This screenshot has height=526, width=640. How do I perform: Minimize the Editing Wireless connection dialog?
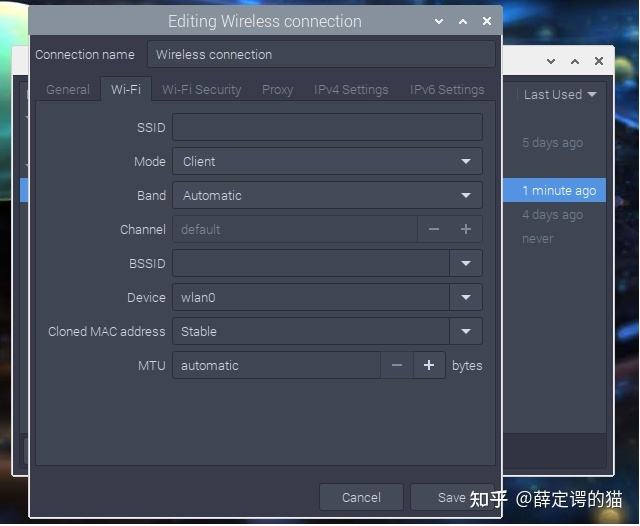tap(439, 21)
